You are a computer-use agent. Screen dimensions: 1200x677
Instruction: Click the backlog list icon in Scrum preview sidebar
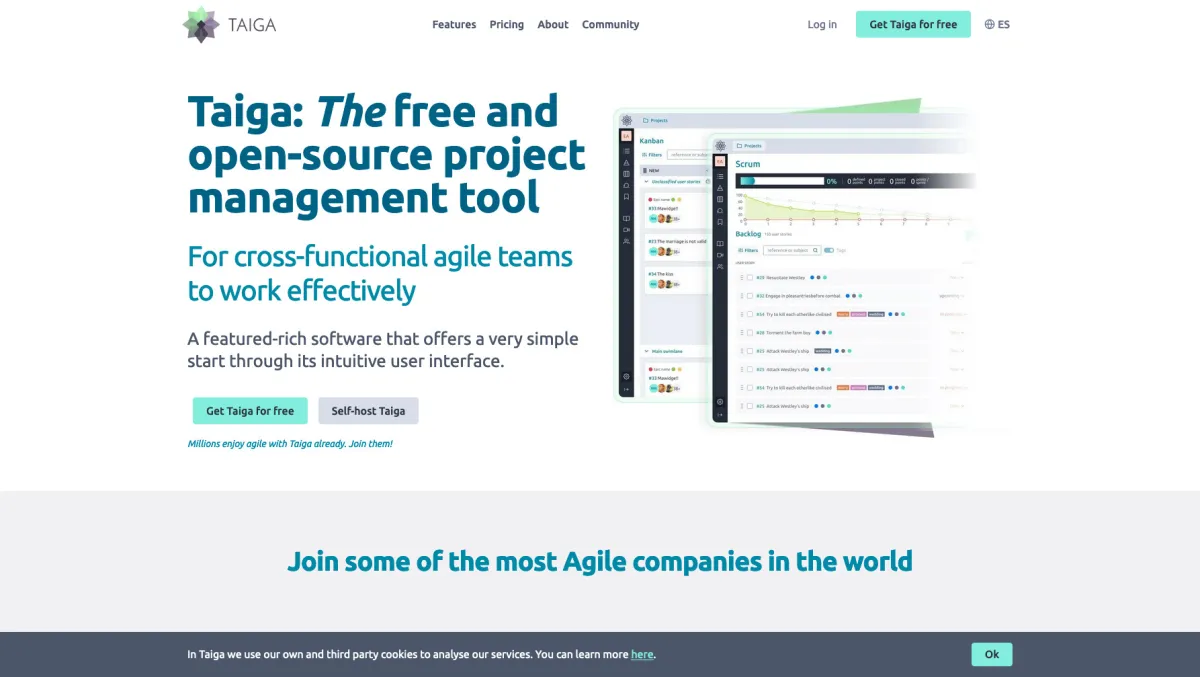pyautogui.click(x=720, y=176)
